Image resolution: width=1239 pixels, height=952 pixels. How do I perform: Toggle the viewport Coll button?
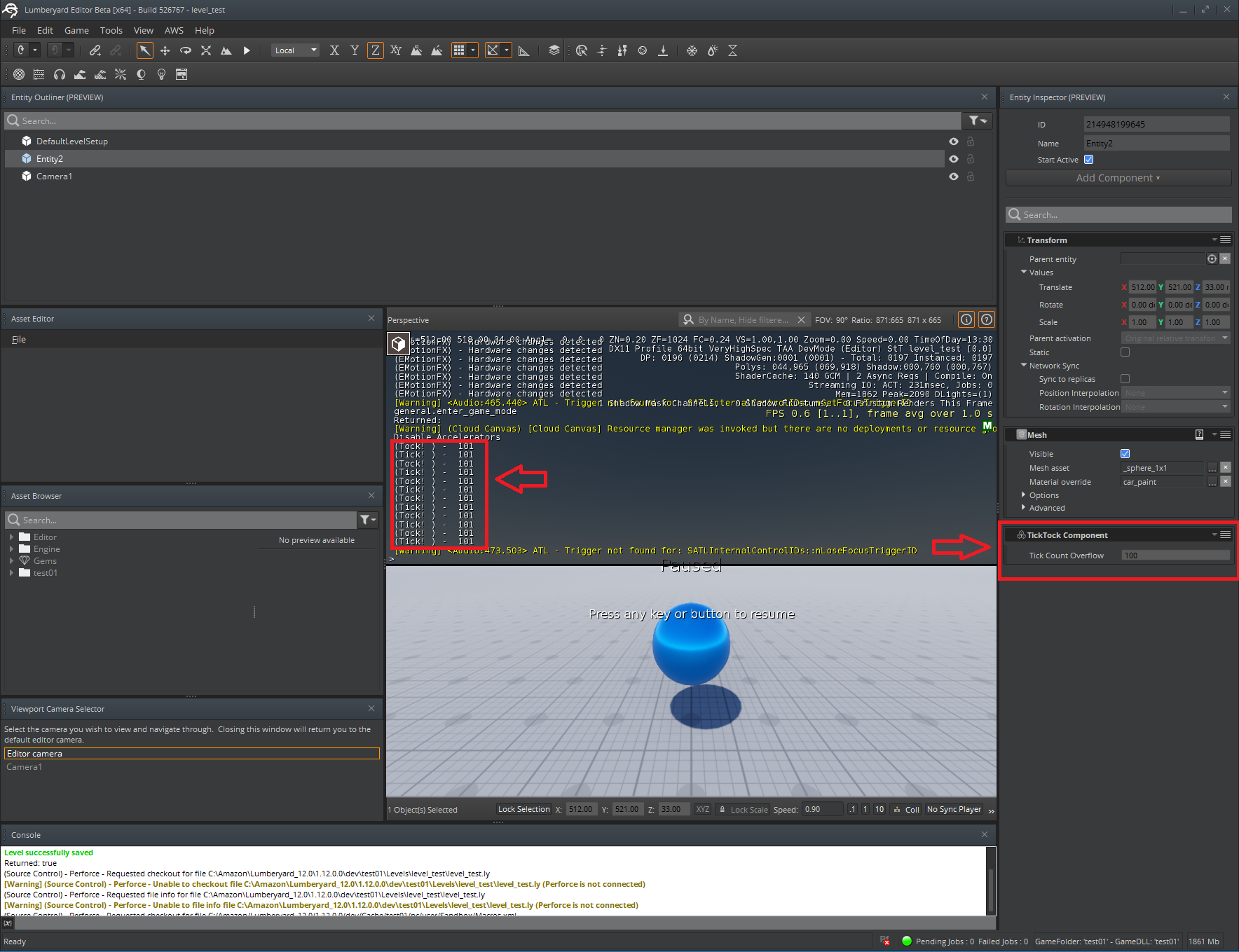tap(906, 809)
